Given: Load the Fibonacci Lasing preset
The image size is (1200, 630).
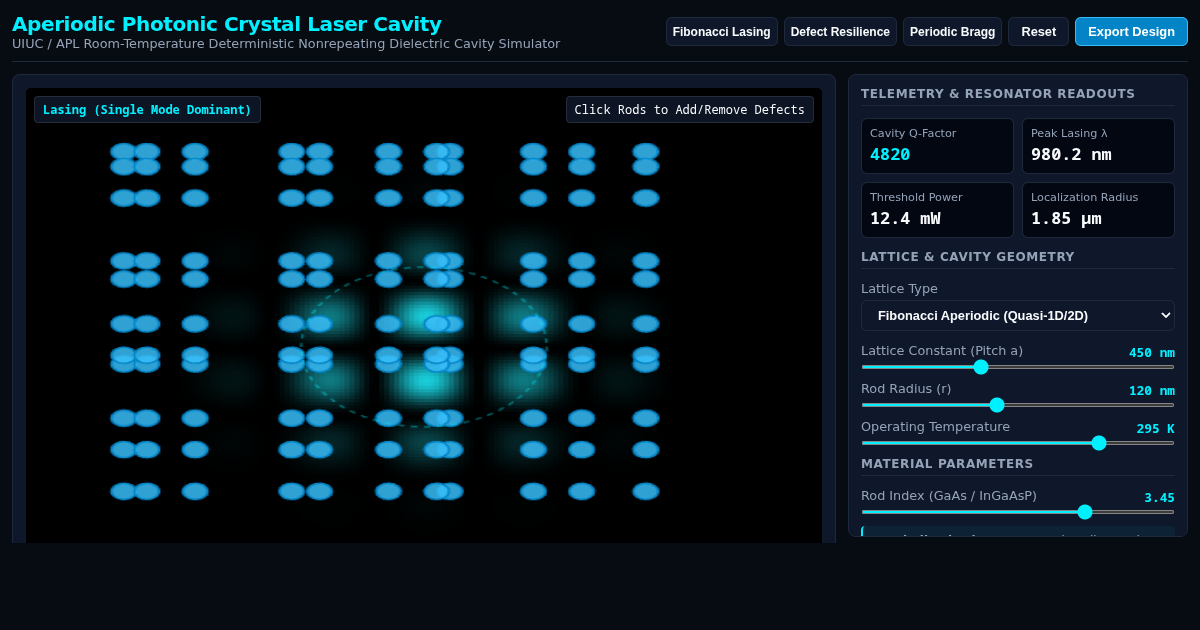Looking at the screenshot, I should click(722, 32).
